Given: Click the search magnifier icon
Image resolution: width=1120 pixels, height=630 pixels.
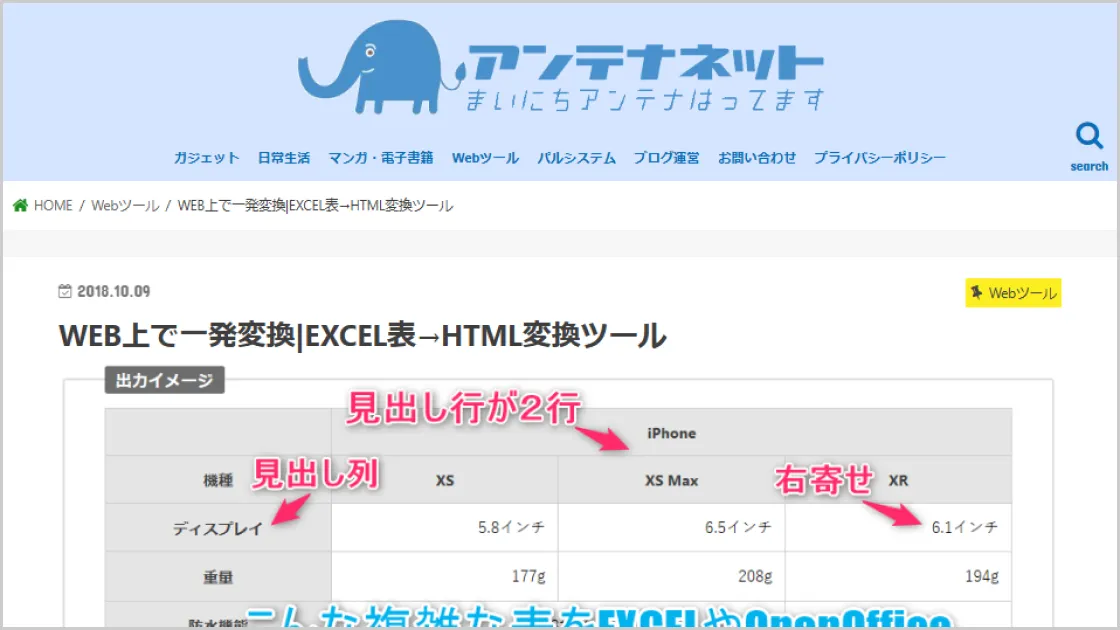Looking at the screenshot, I should [x=1089, y=133].
